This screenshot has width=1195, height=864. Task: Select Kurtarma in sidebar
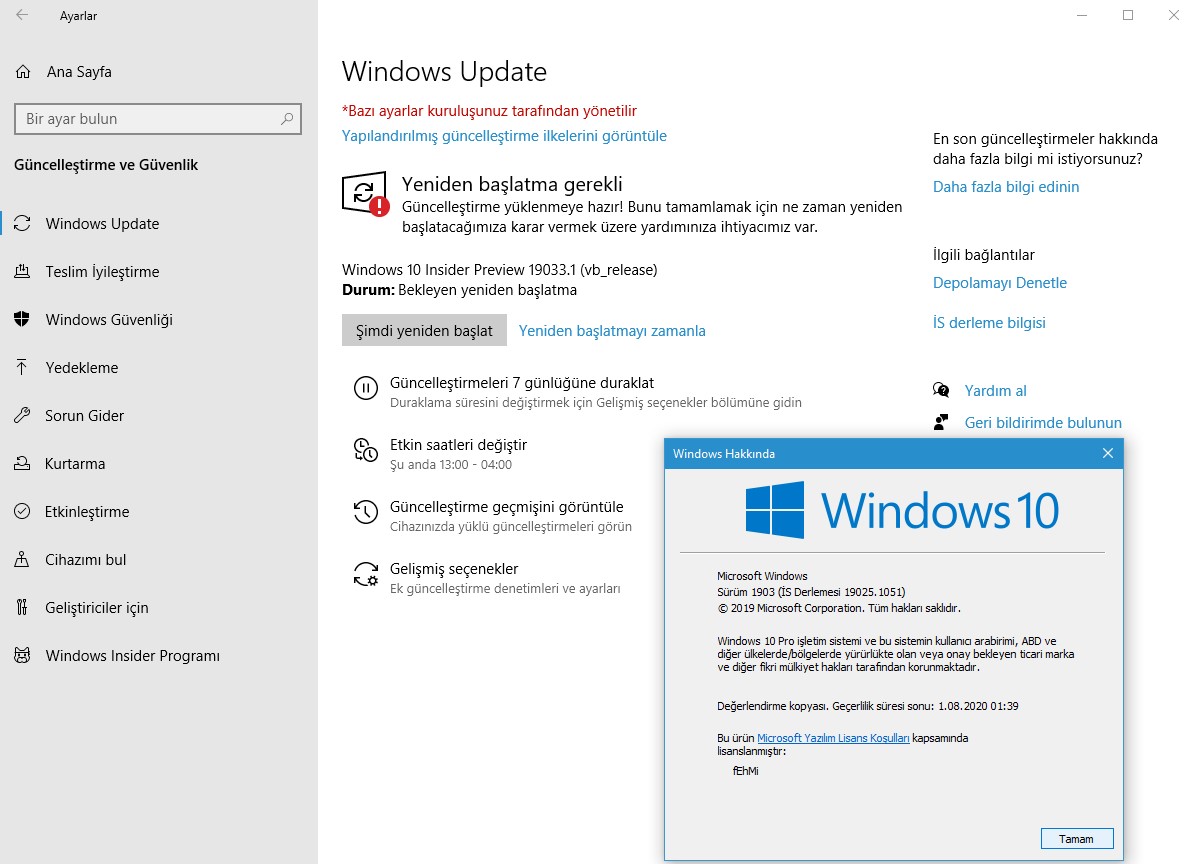point(159,463)
